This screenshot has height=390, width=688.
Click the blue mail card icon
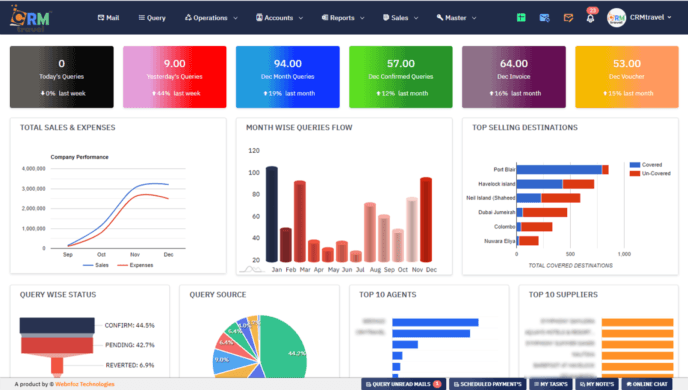[x=545, y=18]
